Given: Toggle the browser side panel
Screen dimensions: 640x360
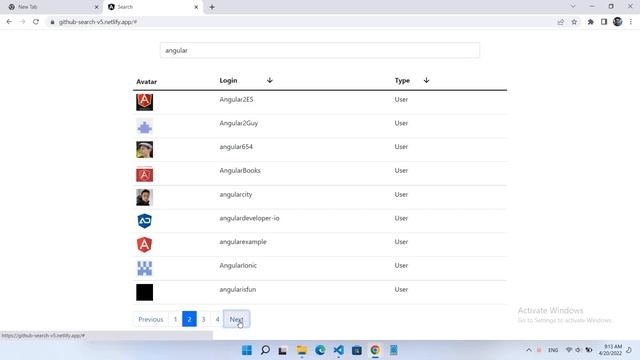Looking at the screenshot, I should coord(604,22).
